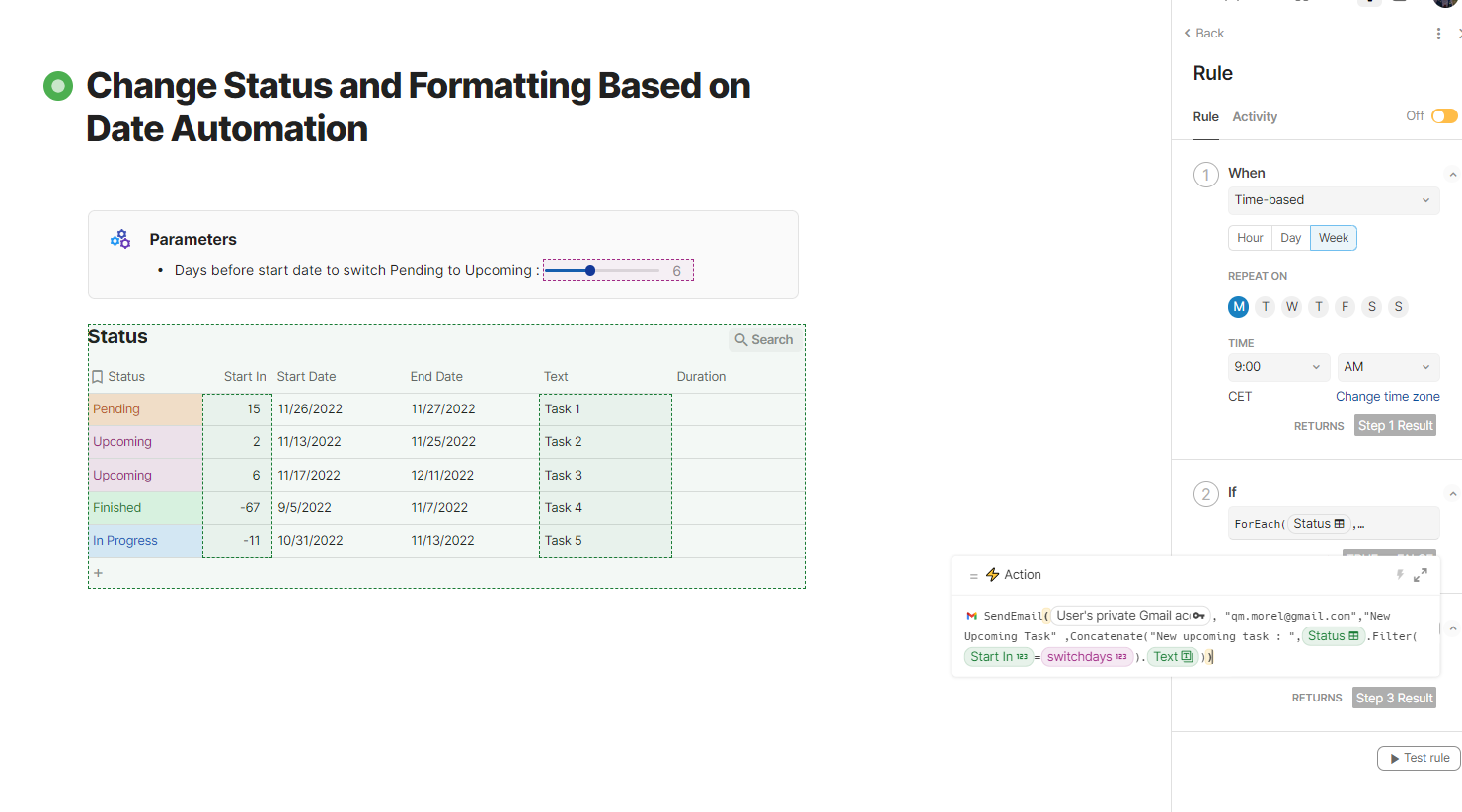Click the lightning bolt Action icon
Viewport: 1462px width, 812px height.
(993, 575)
